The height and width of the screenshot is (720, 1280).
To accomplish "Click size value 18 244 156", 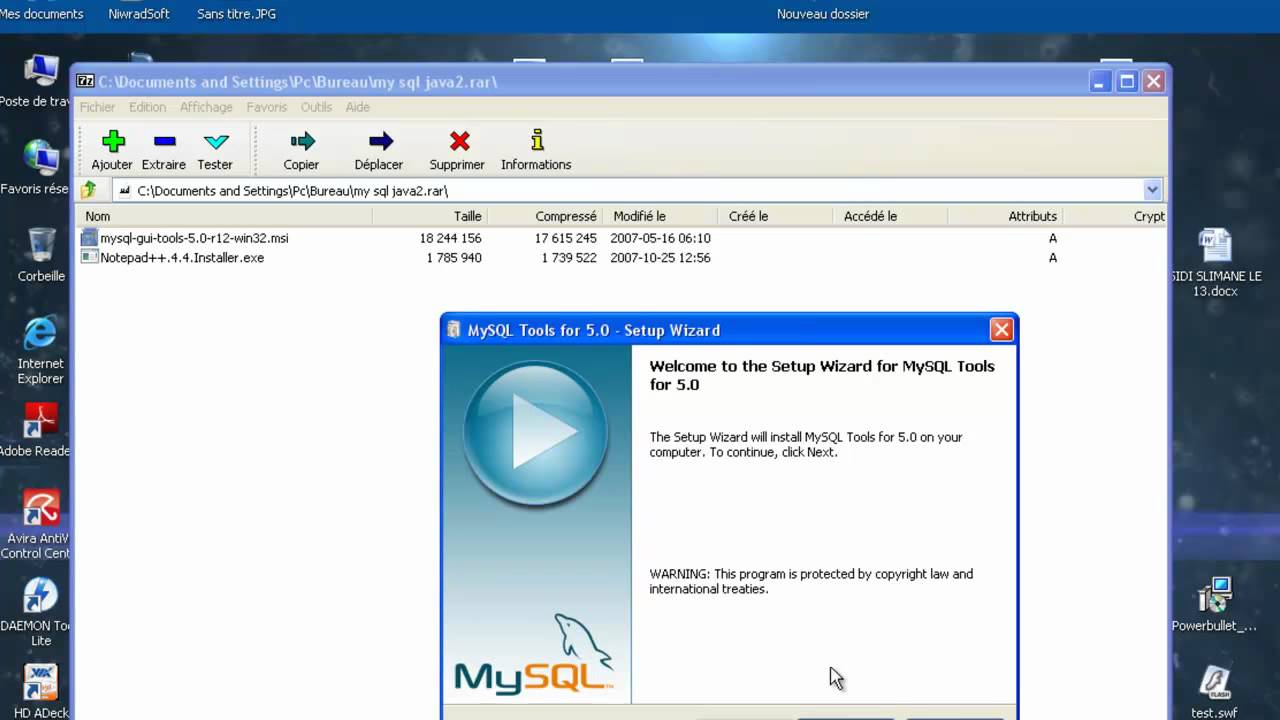I will [x=450, y=238].
